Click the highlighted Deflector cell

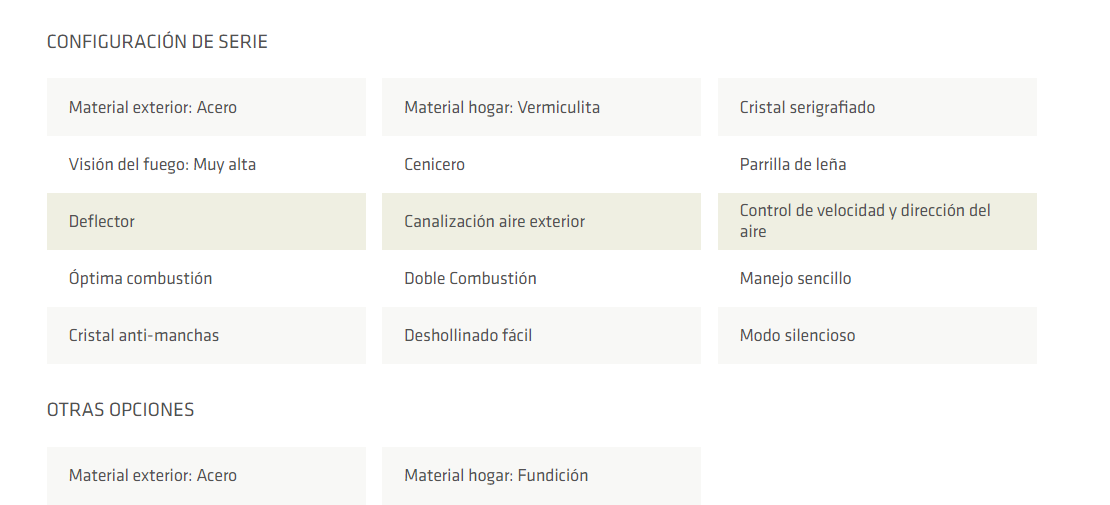[x=206, y=221]
